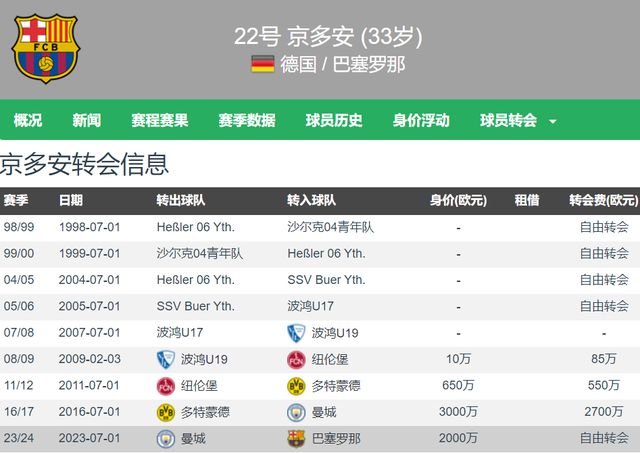Click the 转会费(欧元) column header
This screenshot has height=453, width=640.
click(604, 200)
